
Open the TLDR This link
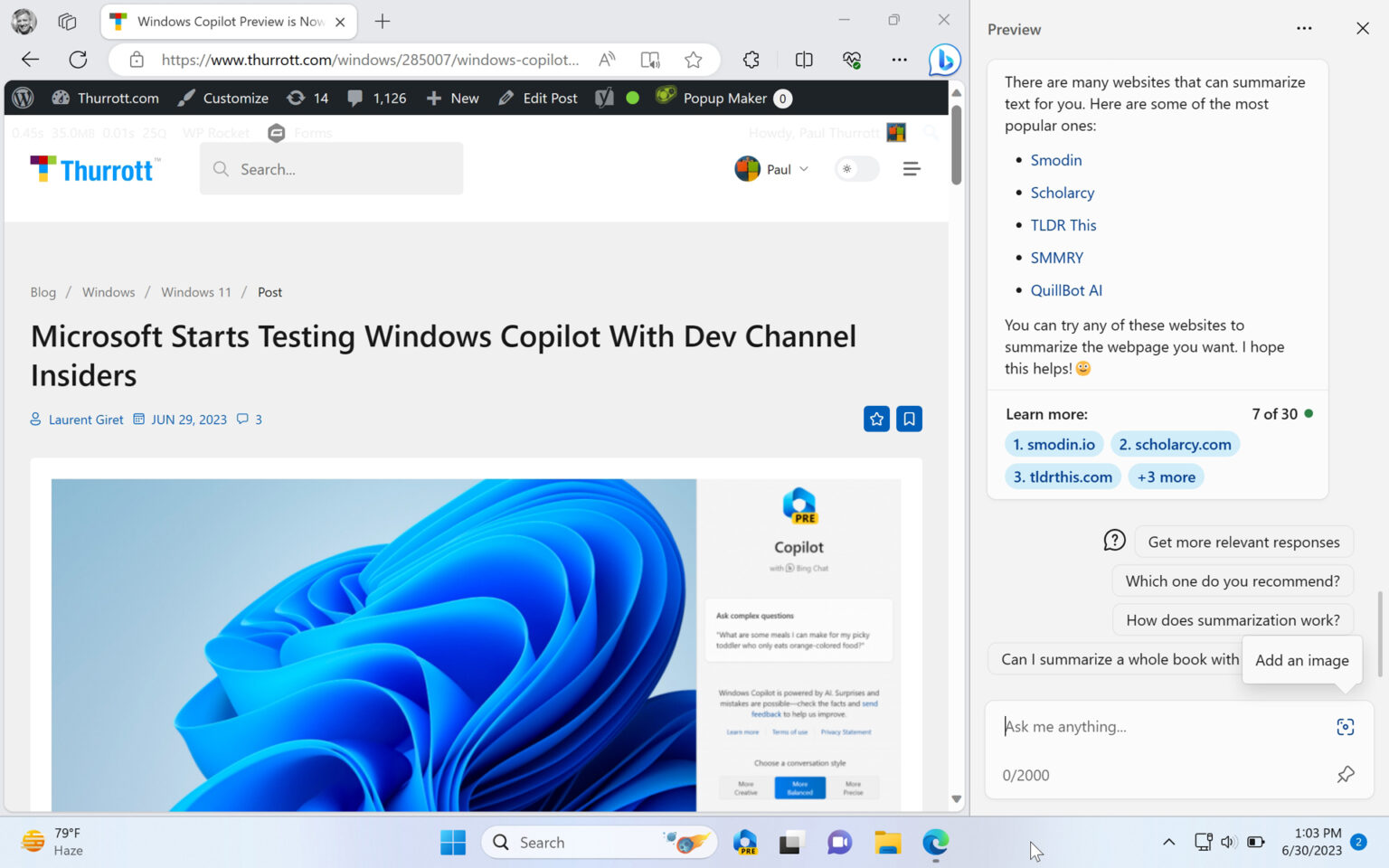pyautogui.click(x=1063, y=225)
